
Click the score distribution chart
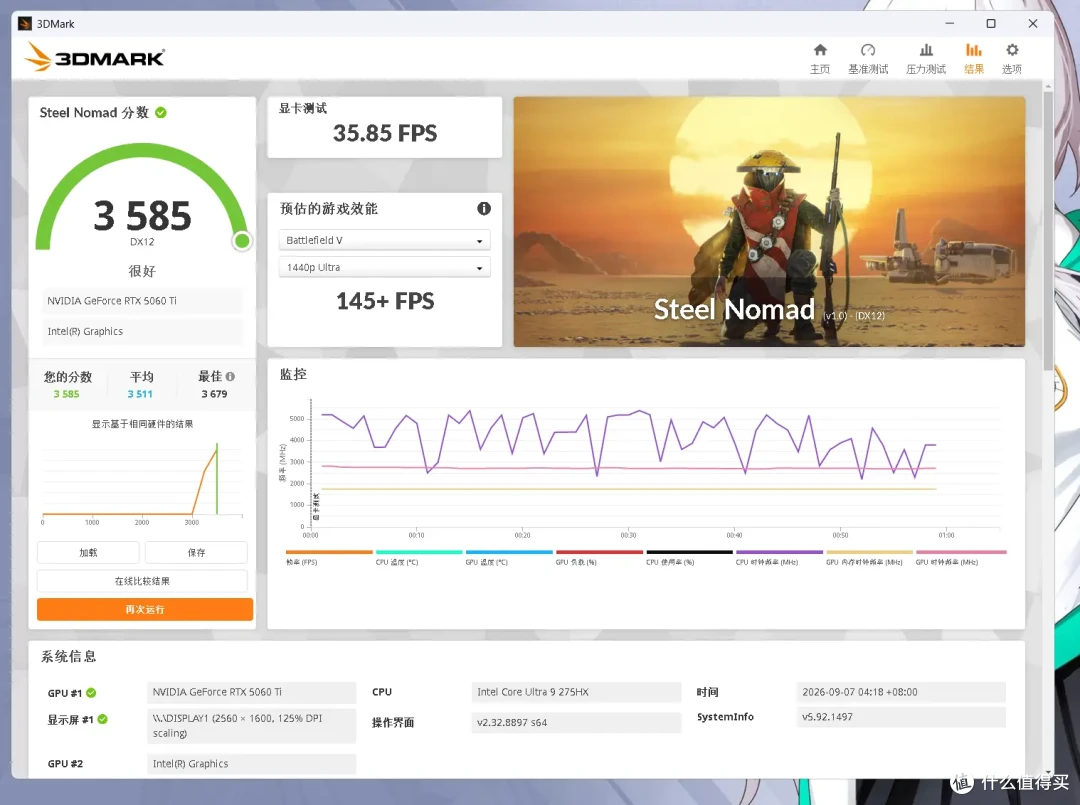(x=143, y=482)
